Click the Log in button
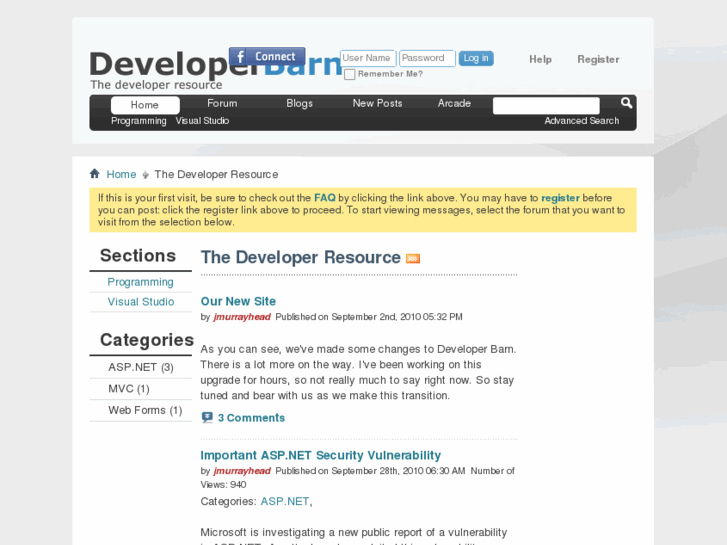This screenshot has width=727, height=545. (x=476, y=58)
